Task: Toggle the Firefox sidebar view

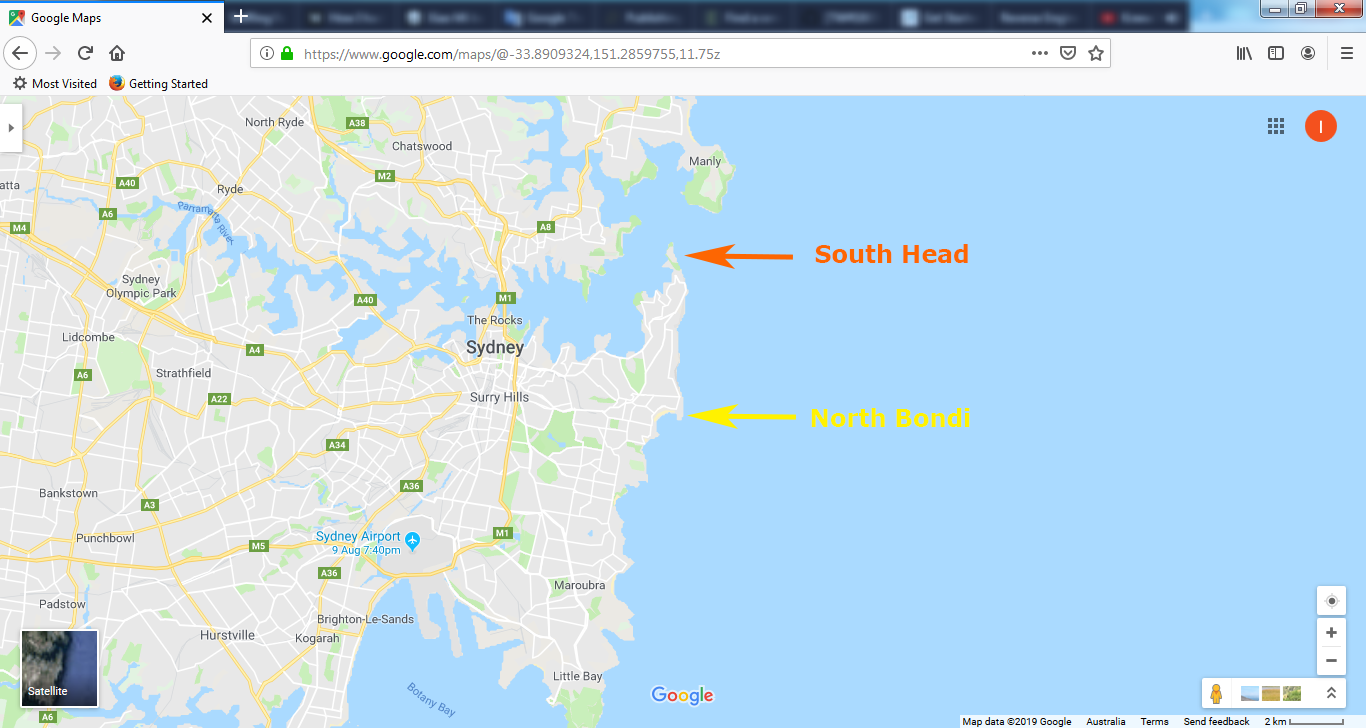Action: coord(1276,53)
